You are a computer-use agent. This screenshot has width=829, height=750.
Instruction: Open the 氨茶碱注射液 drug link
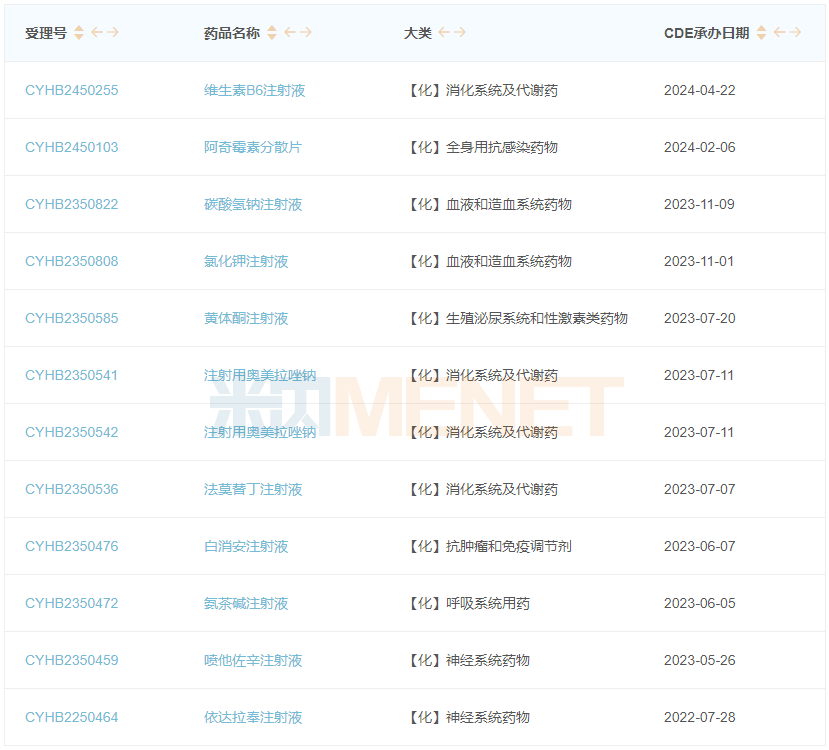tap(246, 604)
